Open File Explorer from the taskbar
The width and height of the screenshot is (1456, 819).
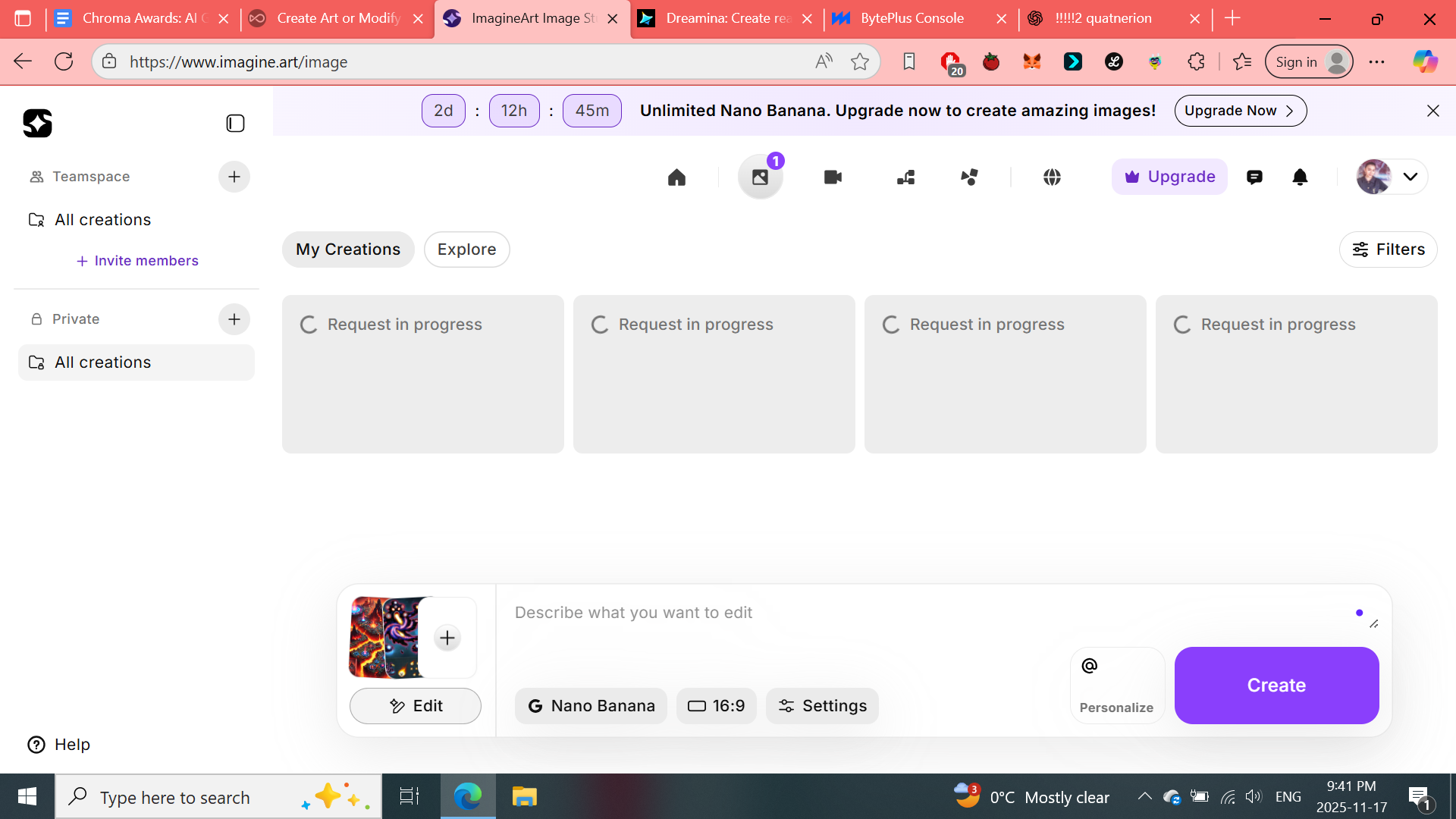524,797
